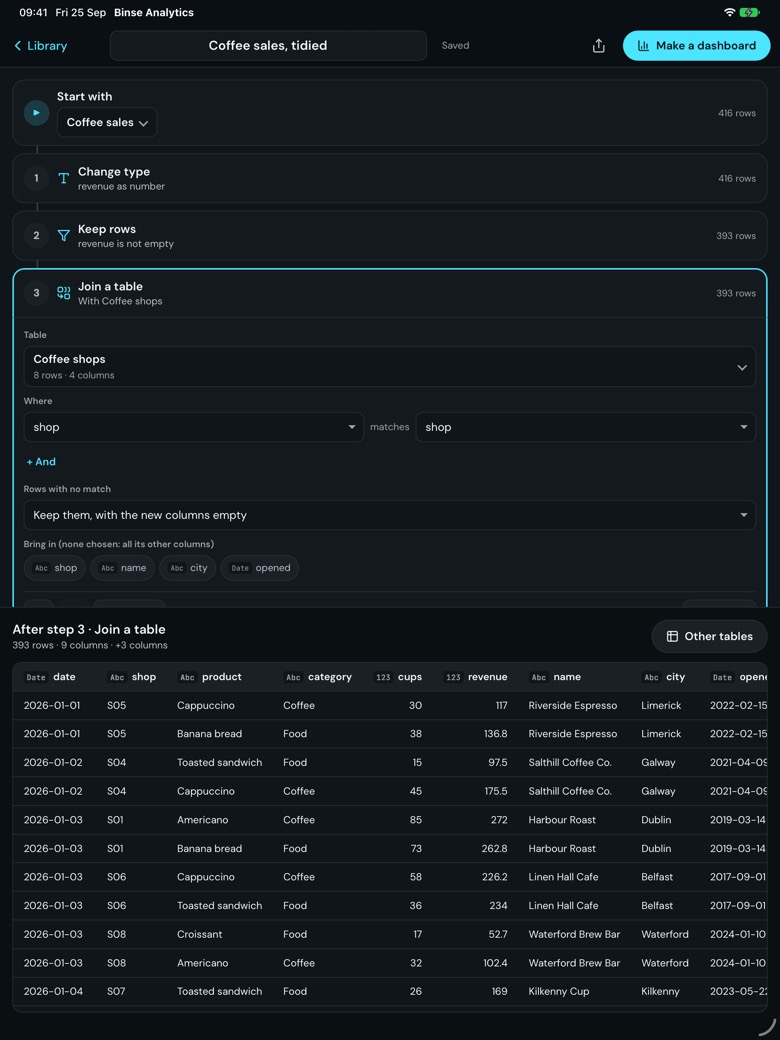This screenshot has width=780, height=1040.
Task: Click Make a dashboard button
Action: pos(696,46)
